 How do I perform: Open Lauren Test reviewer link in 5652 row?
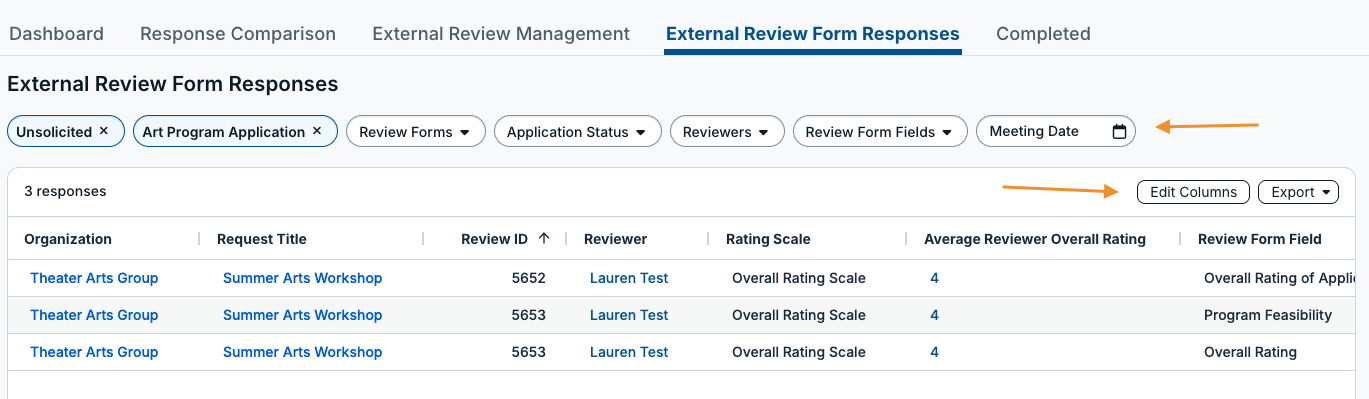[x=629, y=278]
